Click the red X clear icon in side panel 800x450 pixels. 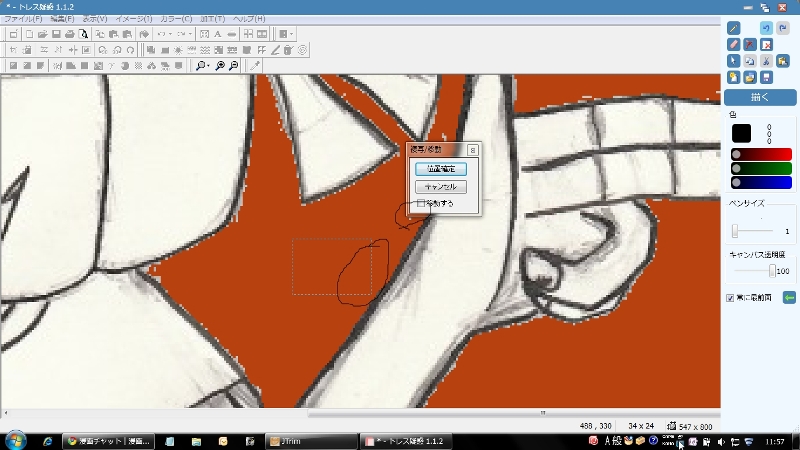pyautogui.click(x=766, y=44)
